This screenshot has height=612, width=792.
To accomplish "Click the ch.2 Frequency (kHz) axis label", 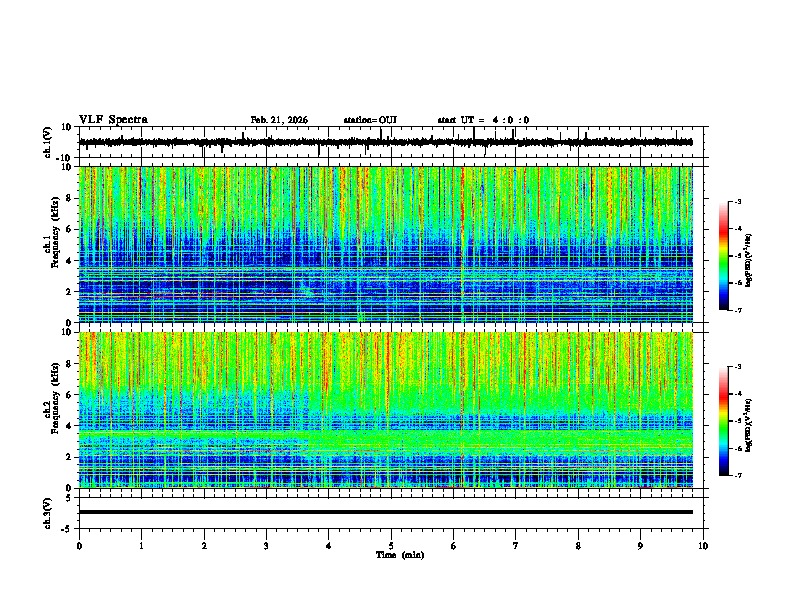I will point(53,398).
